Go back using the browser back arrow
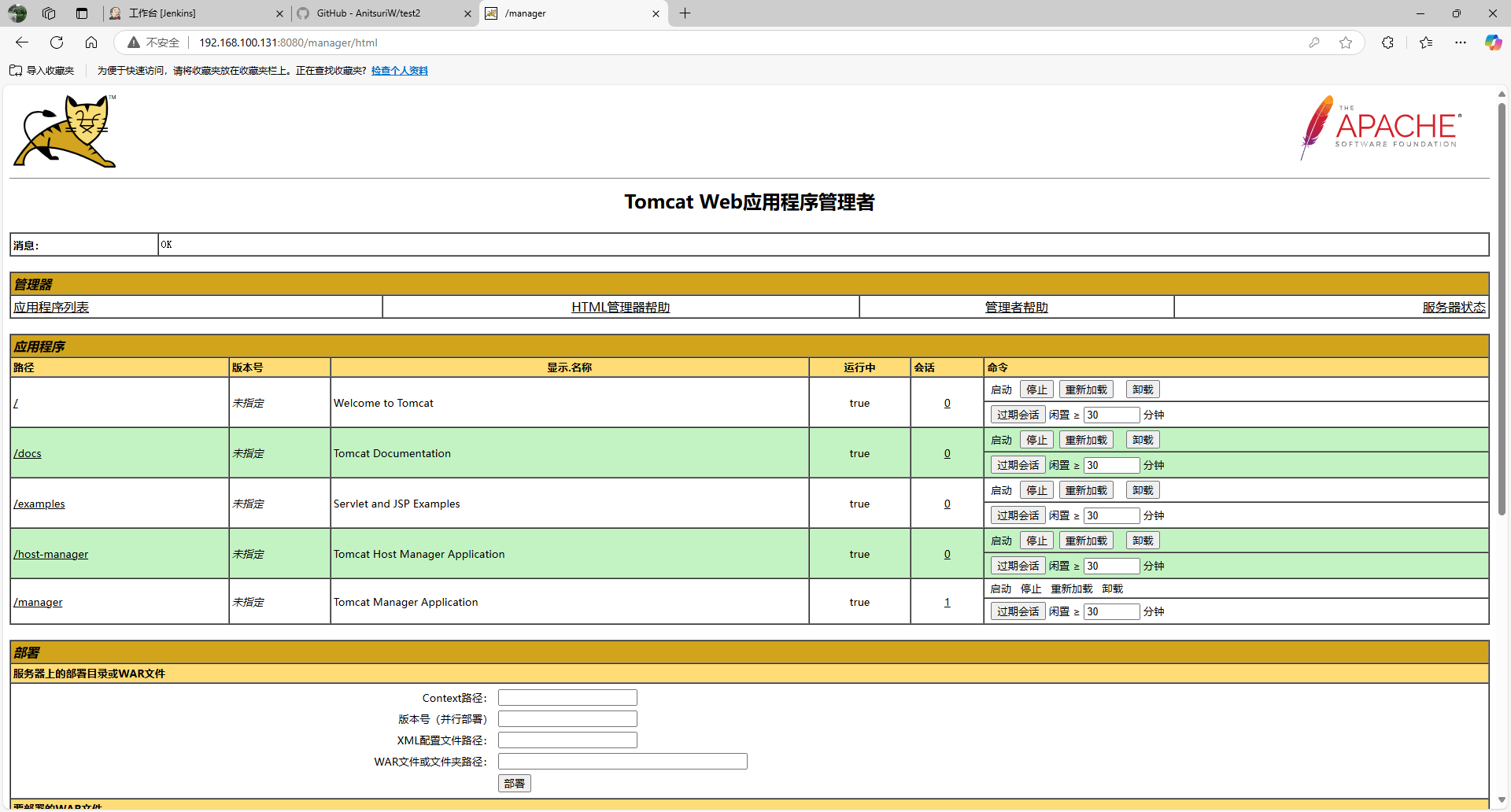Image resolution: width=1511 pixels, height=812 pixels. [x=22, y=42]
